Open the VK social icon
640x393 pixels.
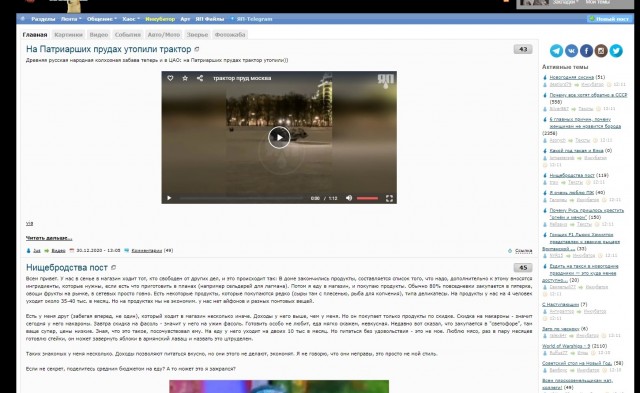tap(571, 51)
